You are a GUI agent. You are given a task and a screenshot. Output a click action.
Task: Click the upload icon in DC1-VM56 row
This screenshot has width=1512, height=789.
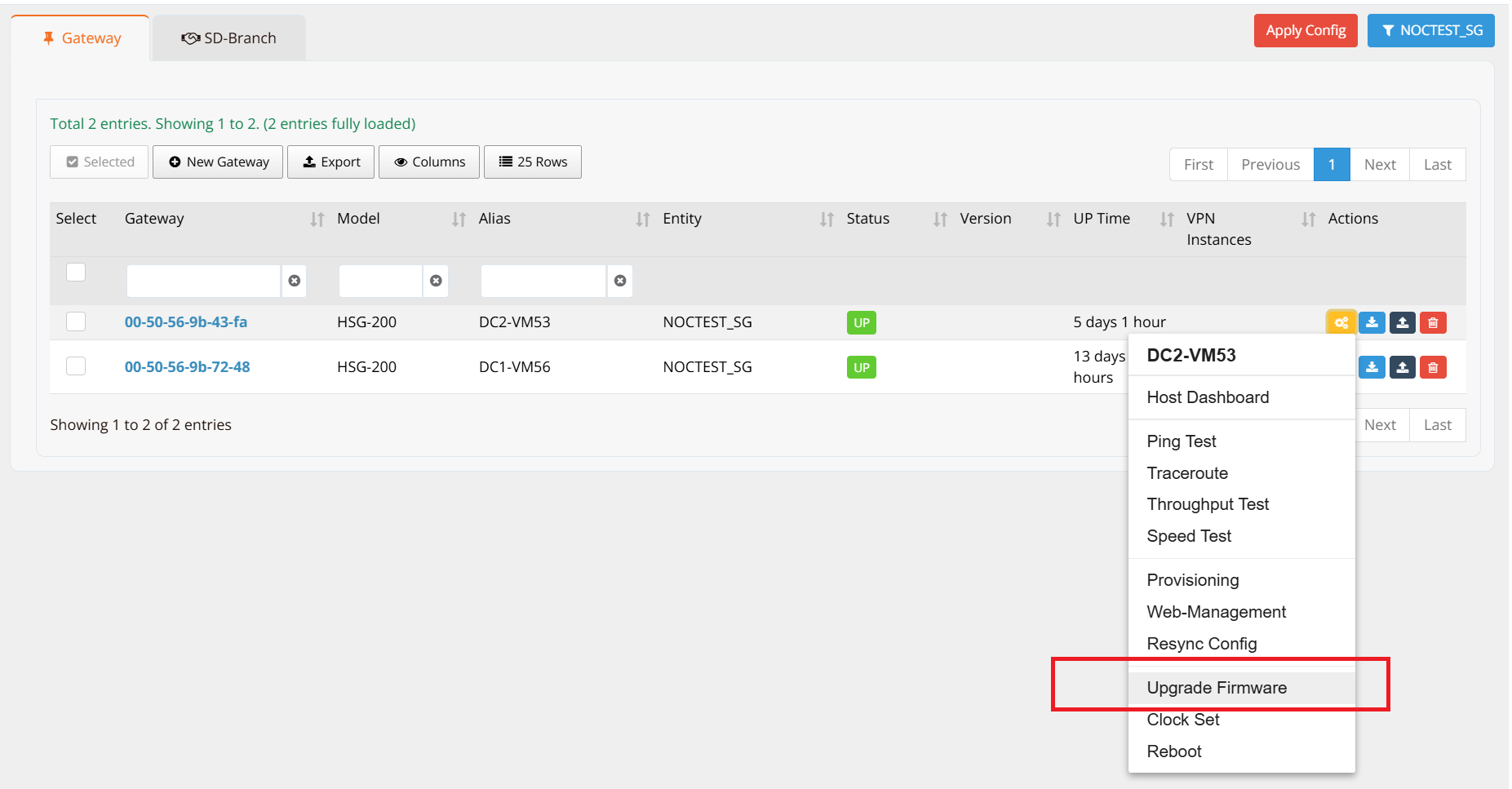pyautogui.click(x=1402, y=367)
